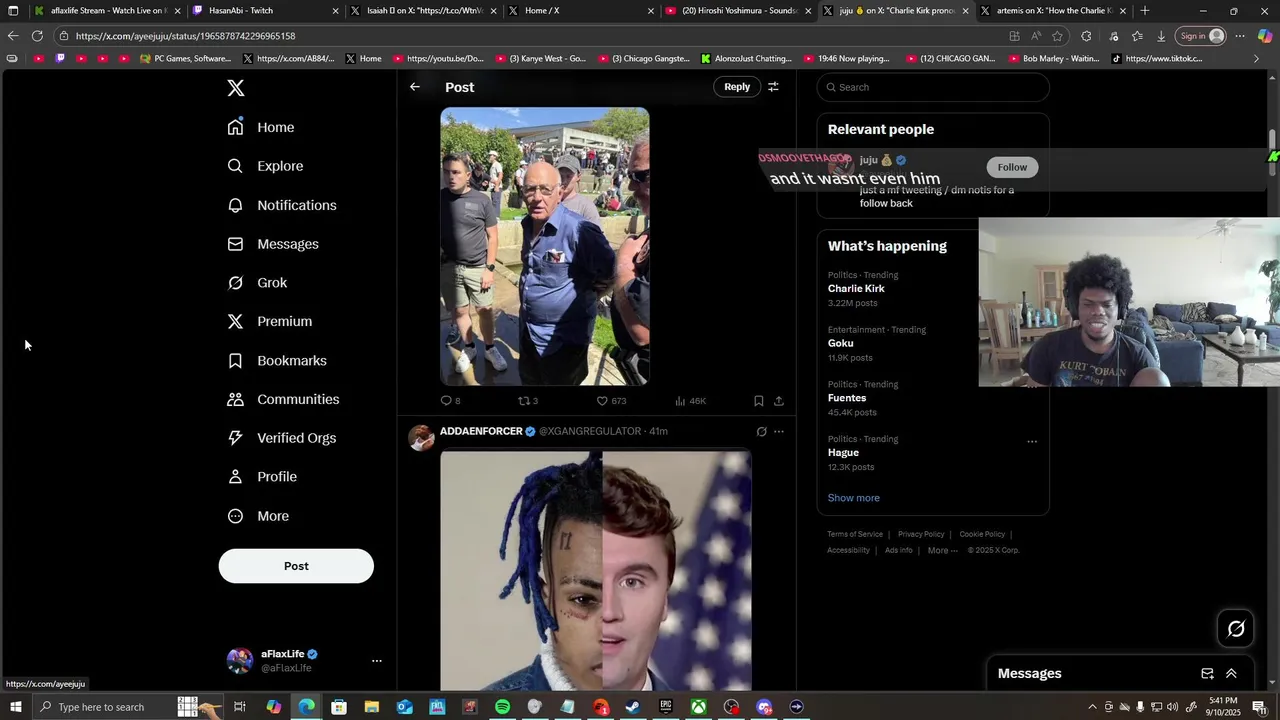1280x720 pixels.
Task: Compose new message in Messages drawer
Action: pos(1207,674)
